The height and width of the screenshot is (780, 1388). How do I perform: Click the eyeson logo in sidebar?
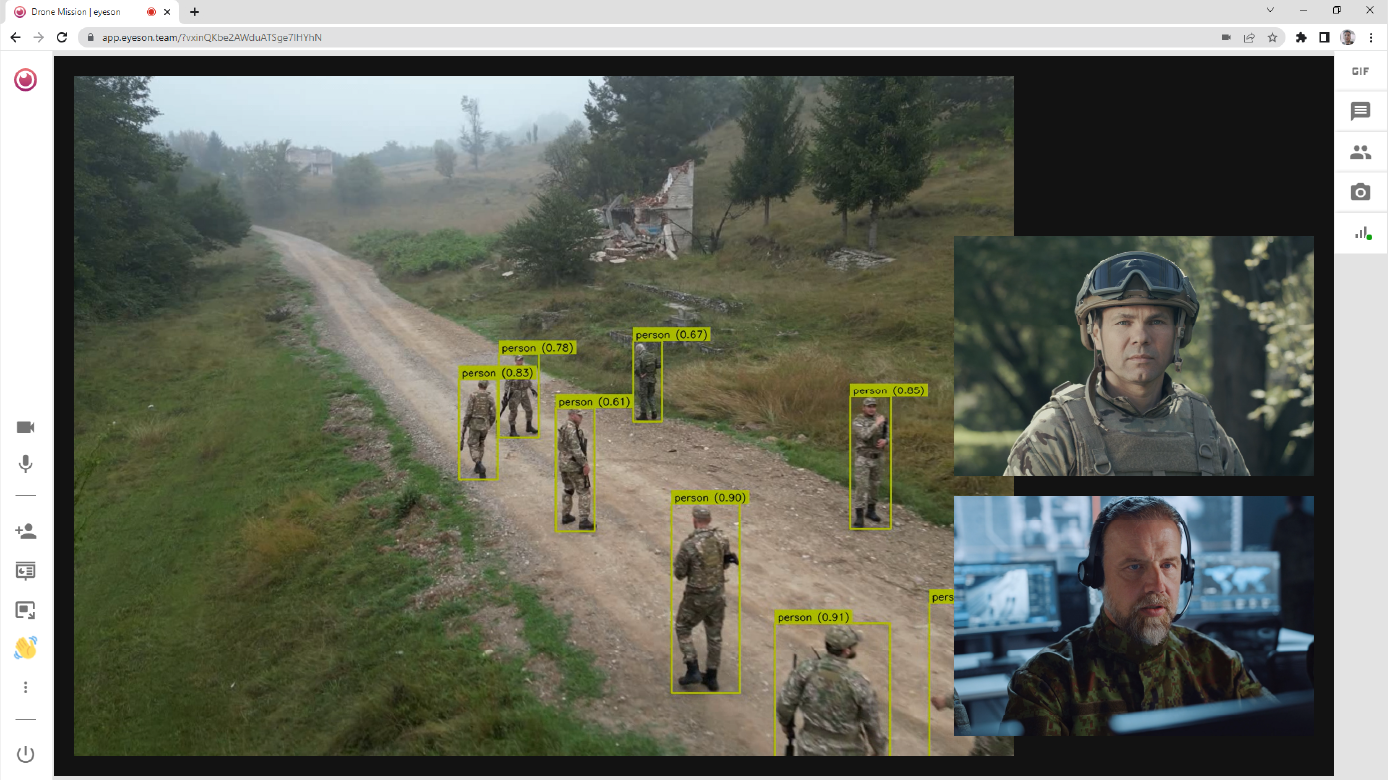[26, 80]
